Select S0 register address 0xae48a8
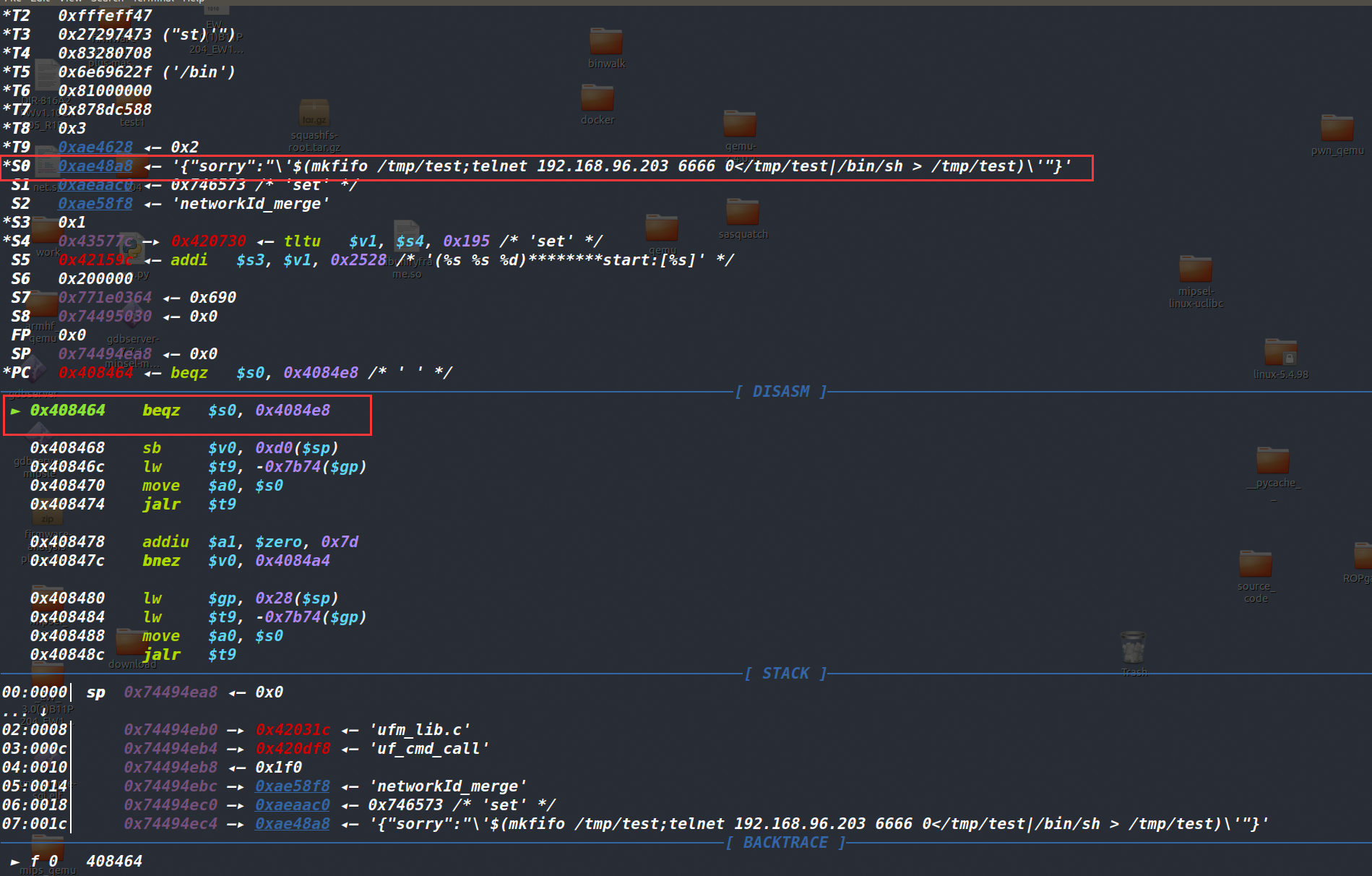The image size is (1372, 876). (95, 166)
